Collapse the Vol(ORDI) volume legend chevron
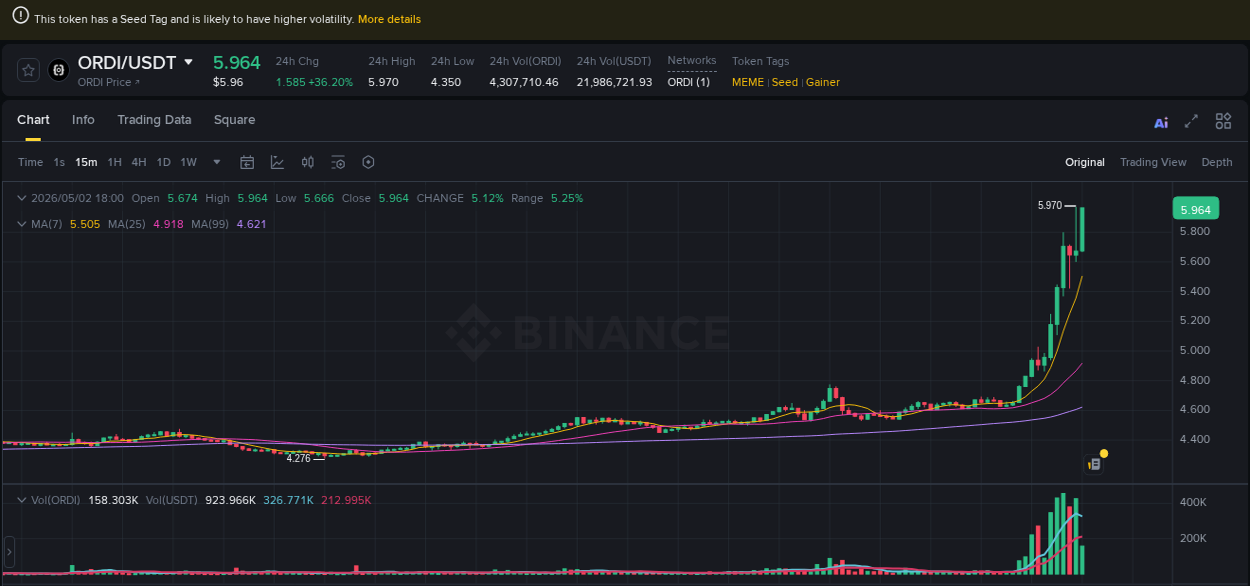The width and height of the screenshot is (1250, 586). coord(23,500)
